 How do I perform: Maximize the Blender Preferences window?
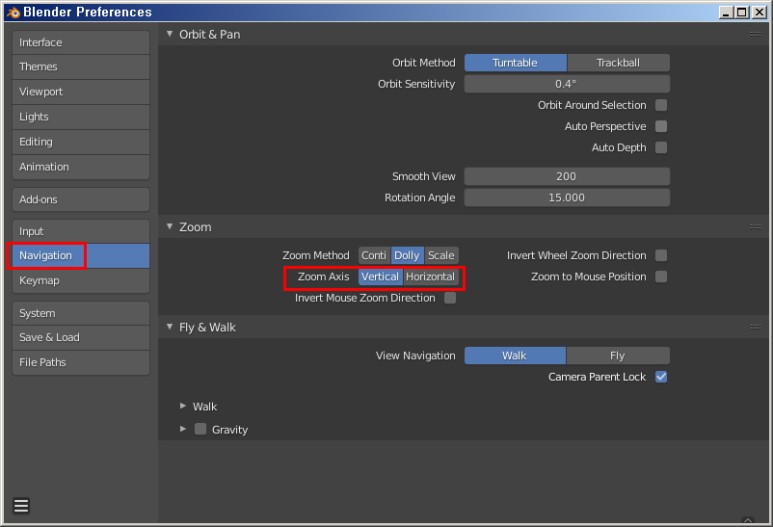741,12
